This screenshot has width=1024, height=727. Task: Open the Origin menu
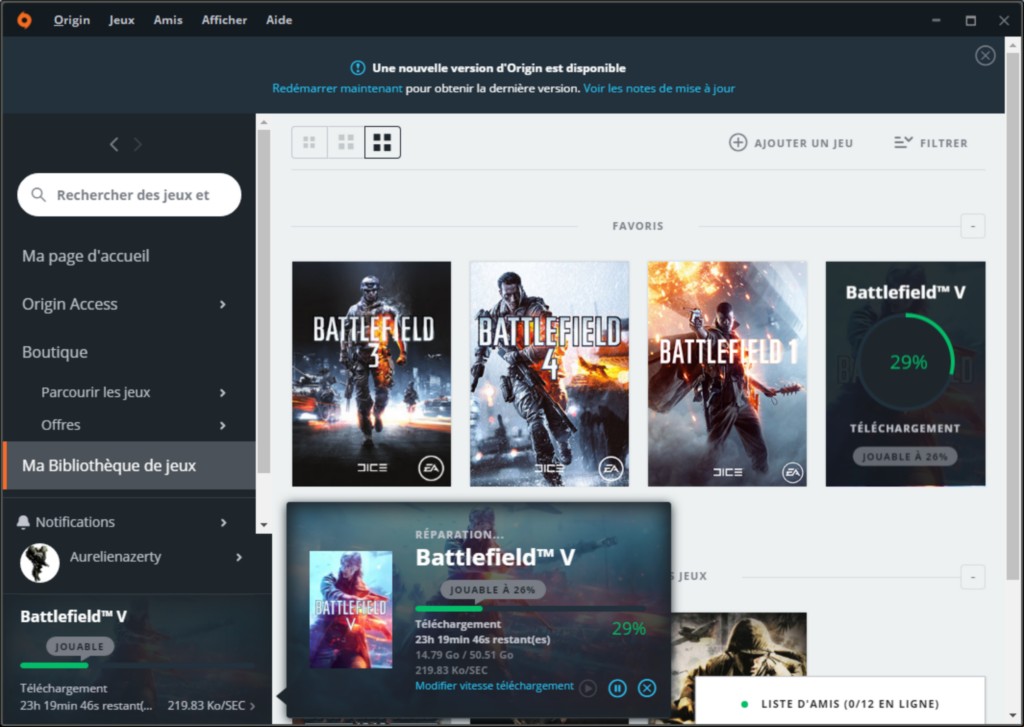[x=72, y=20]
